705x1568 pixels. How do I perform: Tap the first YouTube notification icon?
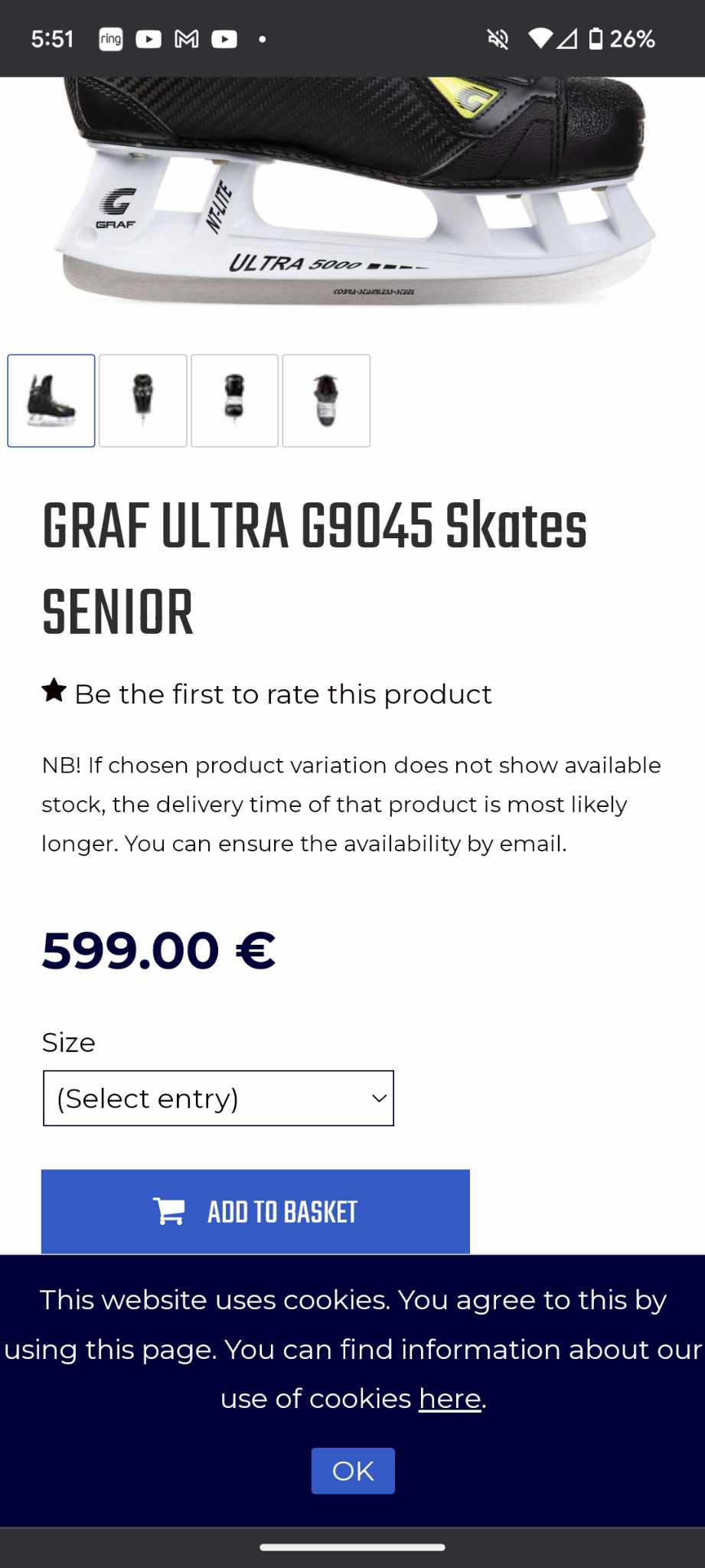tap(148, 38)
